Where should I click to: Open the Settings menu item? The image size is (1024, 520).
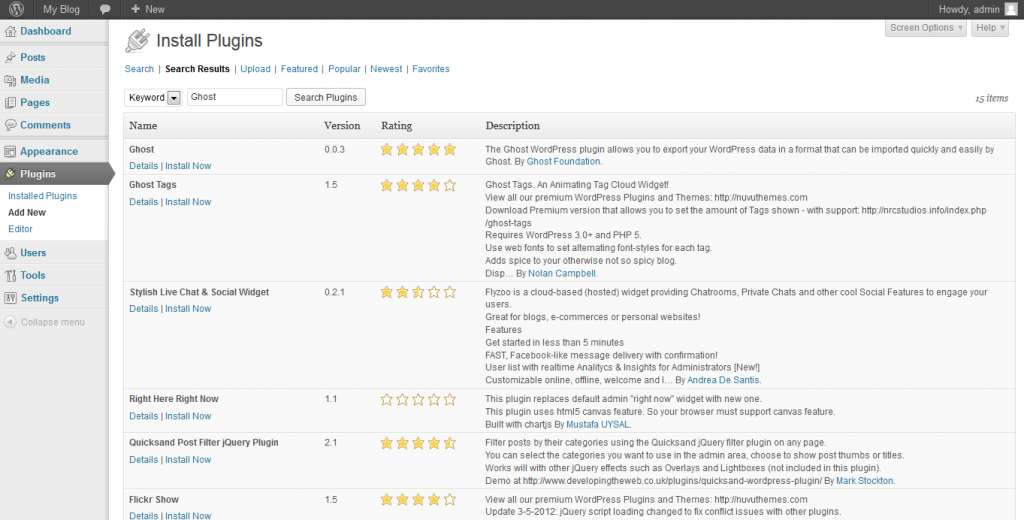click(x=39, y=298)
